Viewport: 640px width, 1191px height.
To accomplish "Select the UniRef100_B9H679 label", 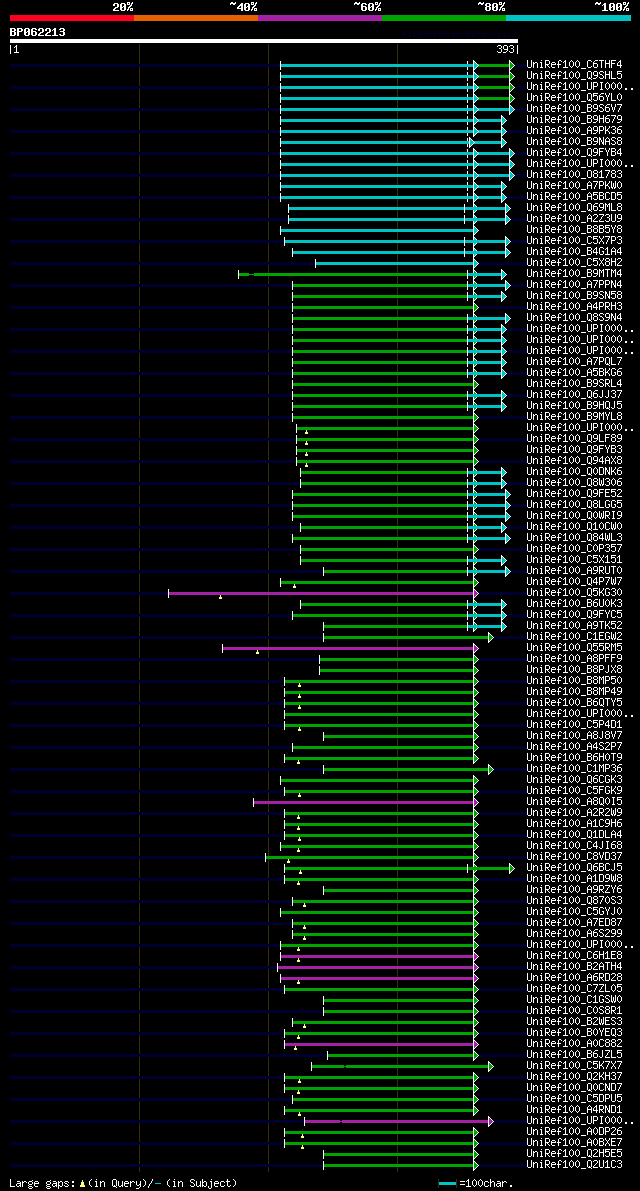I will (x=574, y=119).
